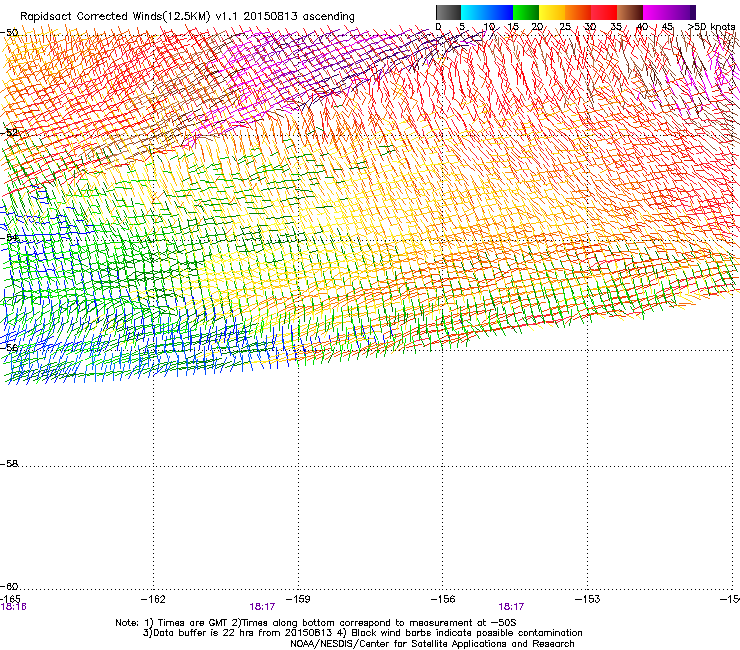Screen dimensions: 740x650
Task: Click the -153 longitude axis label
Action: (588, 599)
